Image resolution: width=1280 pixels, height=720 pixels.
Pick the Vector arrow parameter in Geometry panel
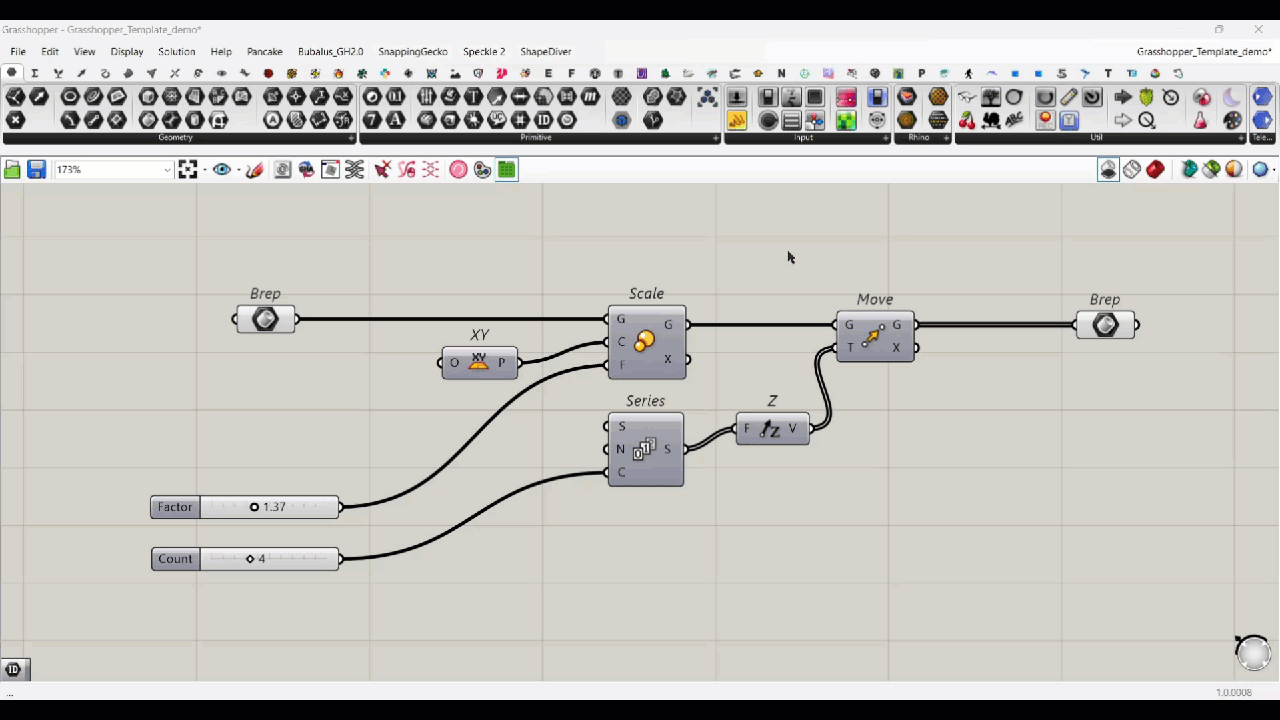tap(39, 97)
